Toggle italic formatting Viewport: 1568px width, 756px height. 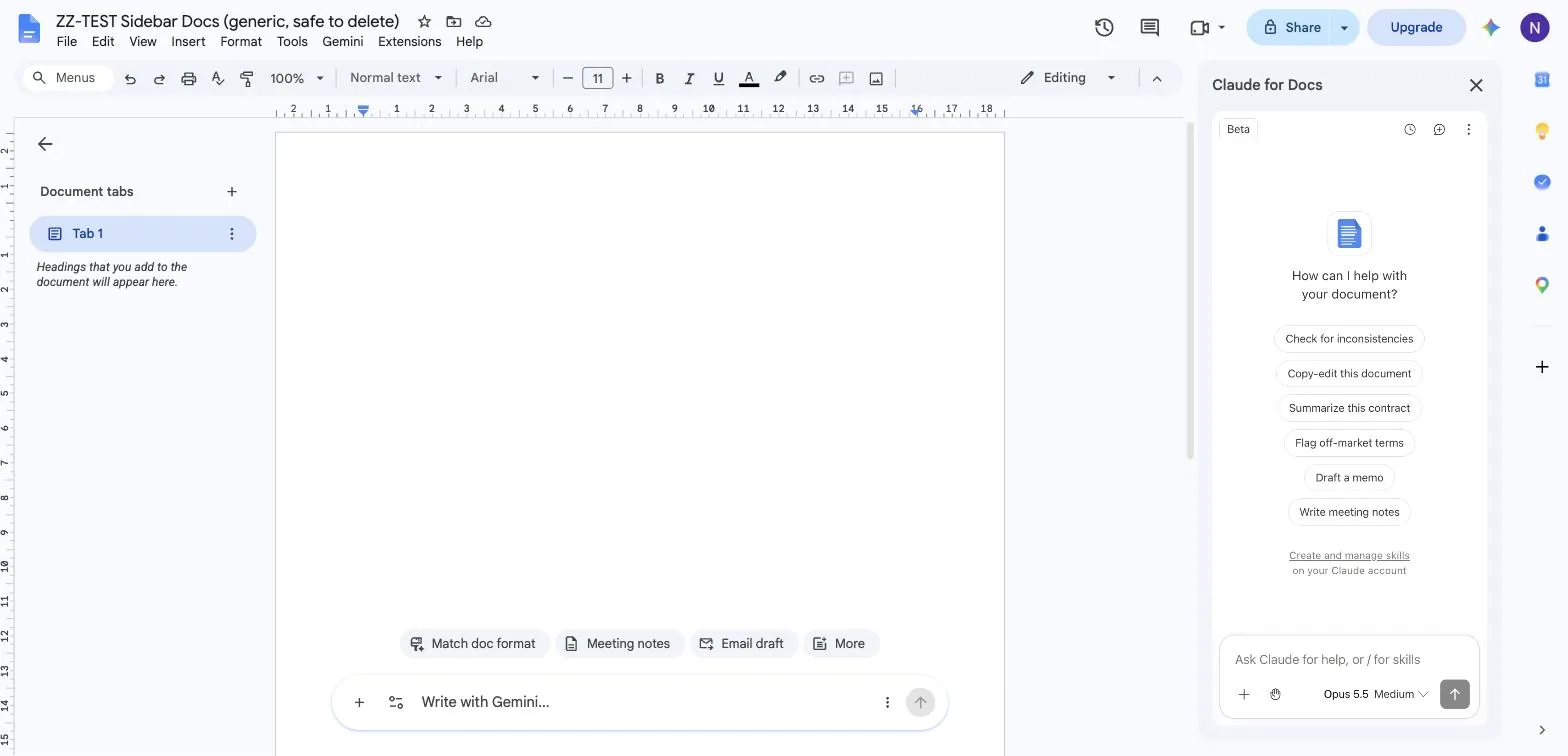[689, 78]
